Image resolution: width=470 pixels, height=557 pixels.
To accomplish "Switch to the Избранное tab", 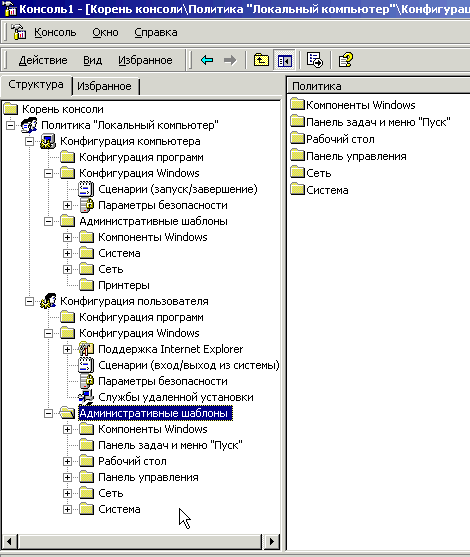I will [104, 86].
